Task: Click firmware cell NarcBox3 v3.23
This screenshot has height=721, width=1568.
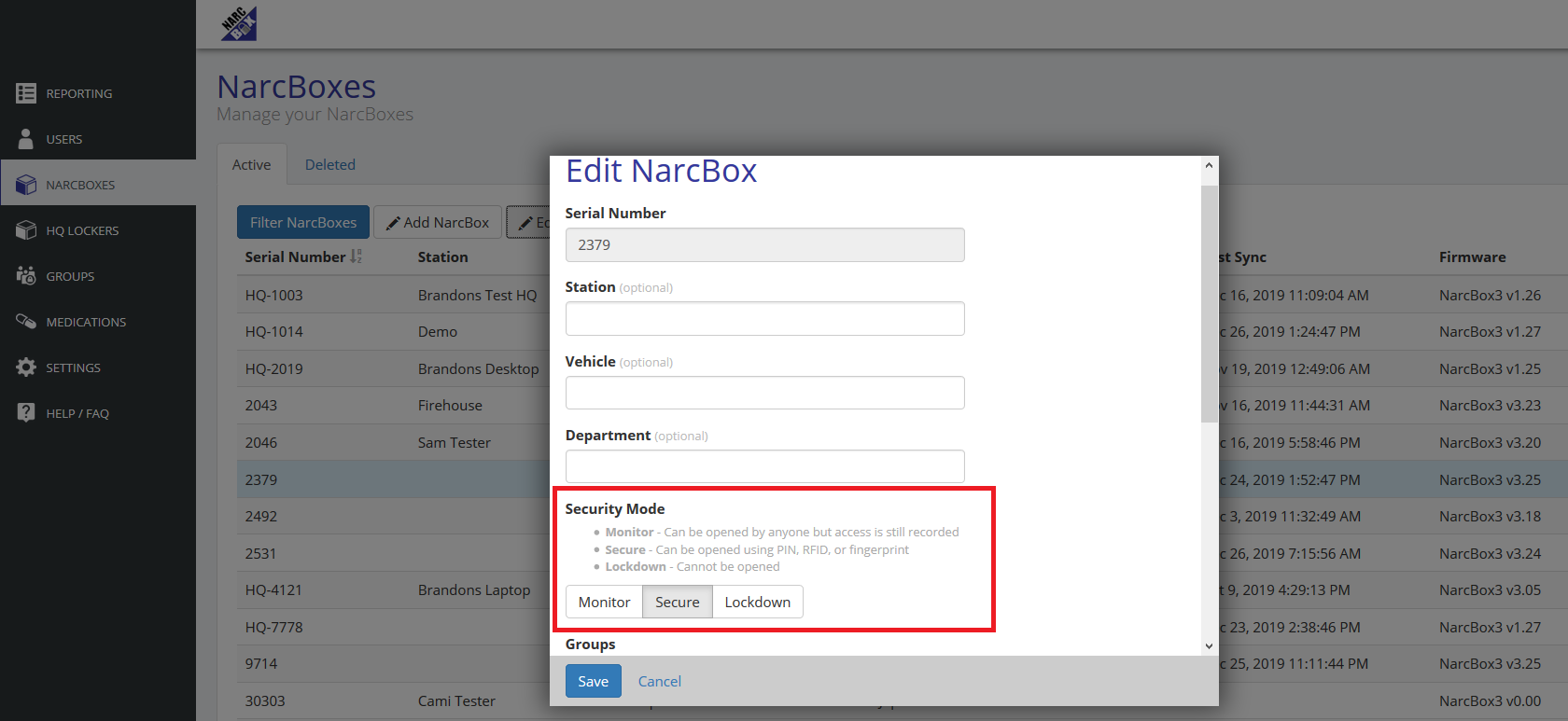Action: point(1490,405)
